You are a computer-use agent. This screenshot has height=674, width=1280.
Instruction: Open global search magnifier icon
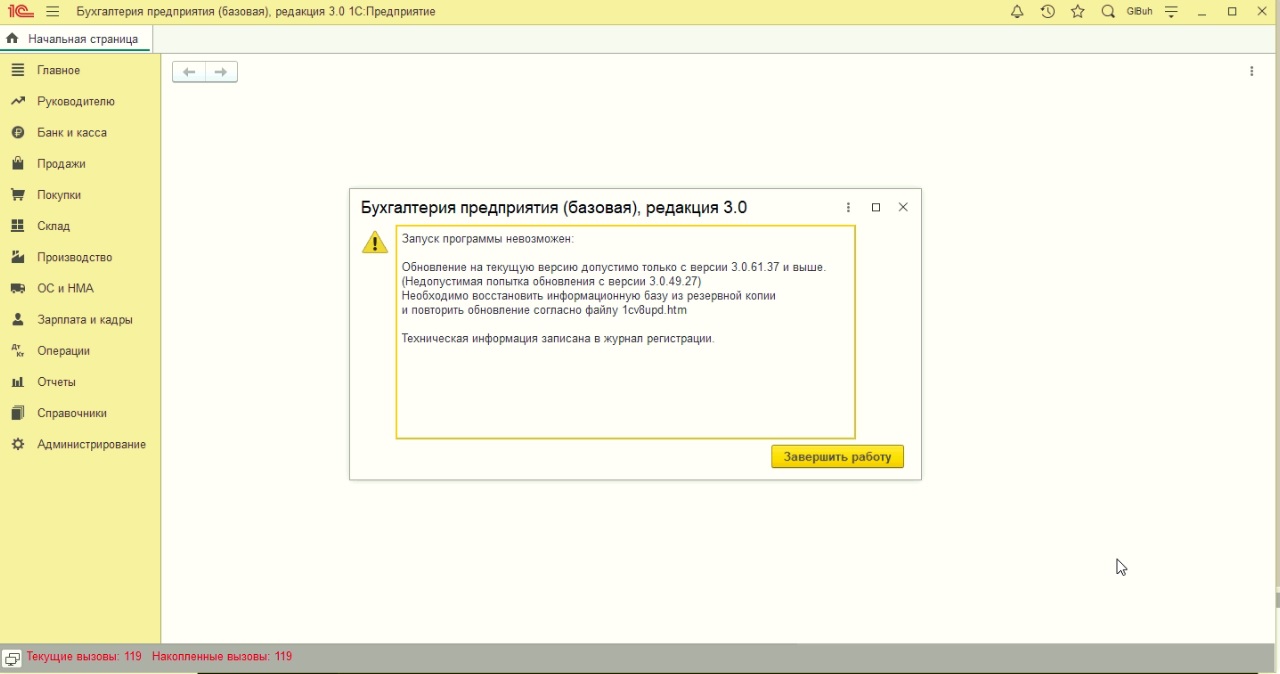tap(1108, 12)
